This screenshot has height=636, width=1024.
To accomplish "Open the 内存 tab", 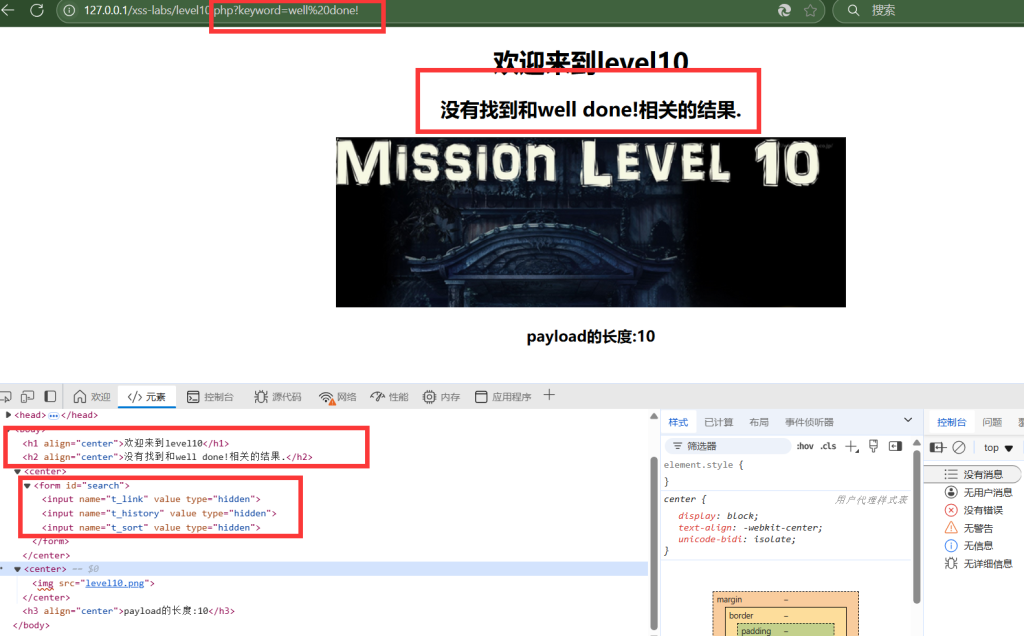I will pyautogui.click(x=441, y=396).
